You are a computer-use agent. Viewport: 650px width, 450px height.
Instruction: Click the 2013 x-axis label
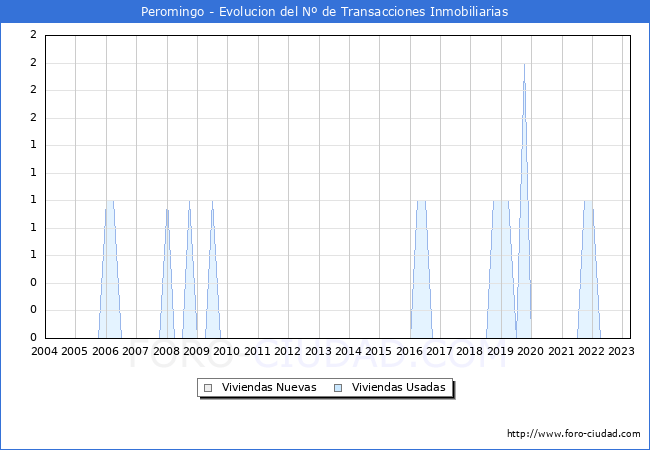pos(318,351)
